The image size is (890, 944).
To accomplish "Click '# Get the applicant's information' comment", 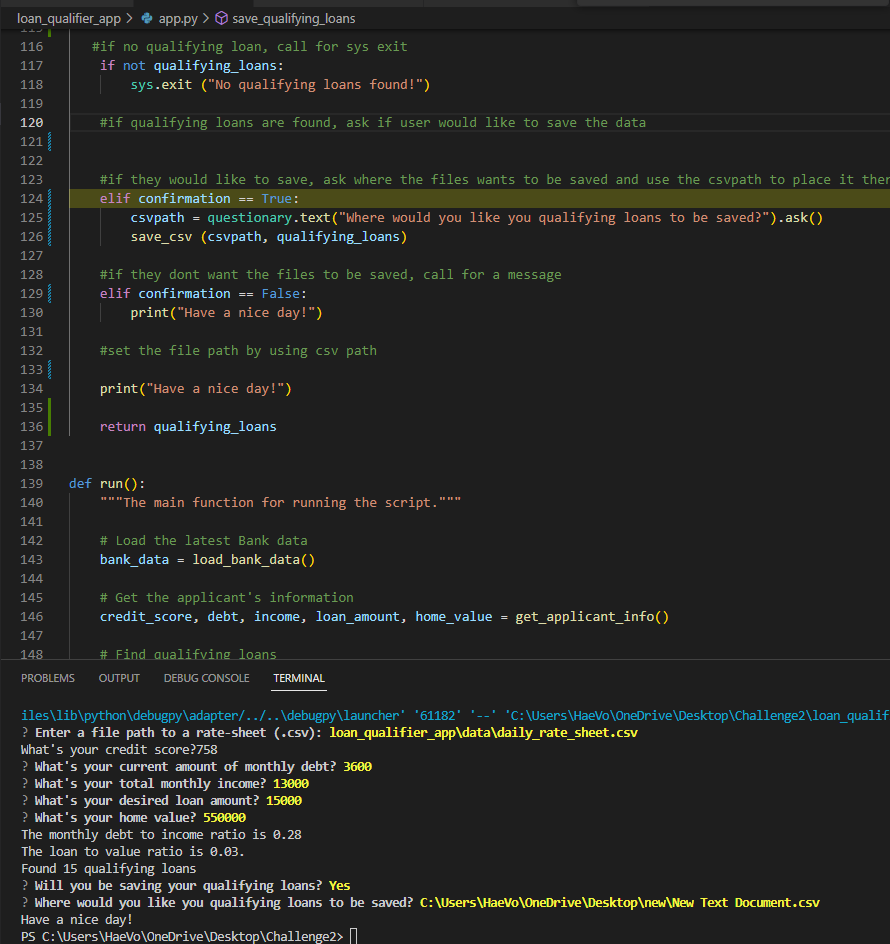I will [x=226, y=598].
